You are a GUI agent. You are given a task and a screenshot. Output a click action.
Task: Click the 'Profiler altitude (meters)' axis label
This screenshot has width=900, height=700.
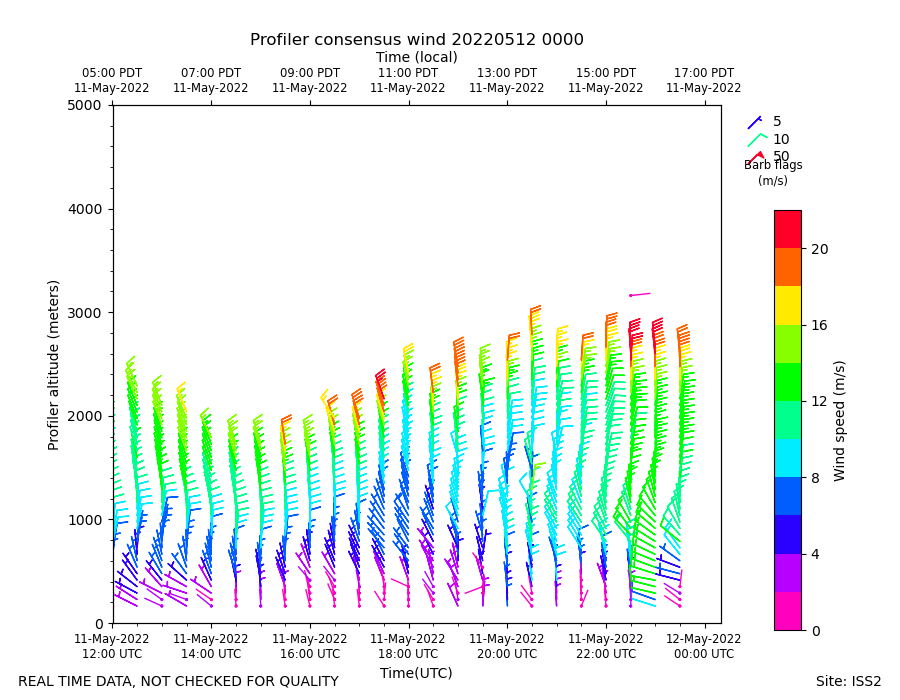pyautogui.click(x=53, y=365)
